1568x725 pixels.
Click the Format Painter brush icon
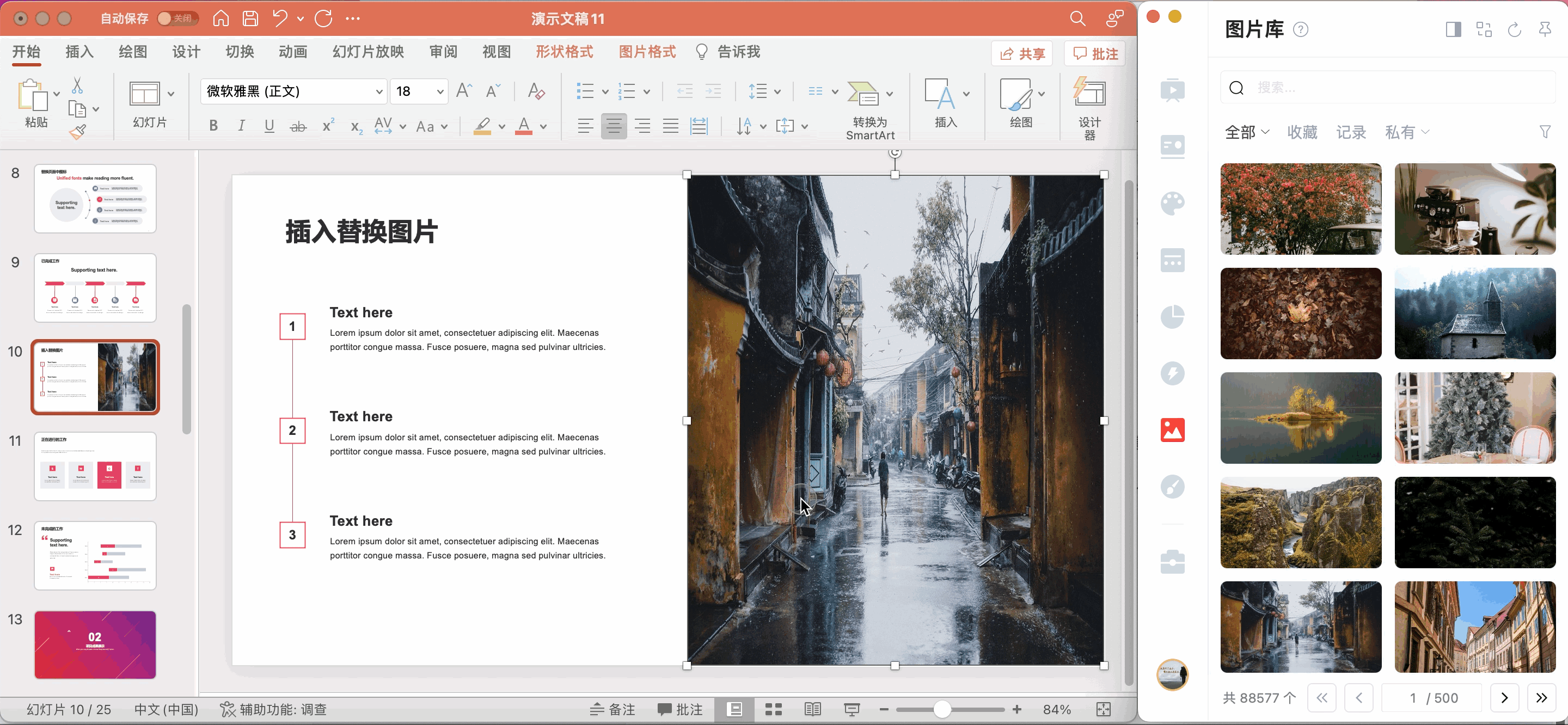[77, 132]
